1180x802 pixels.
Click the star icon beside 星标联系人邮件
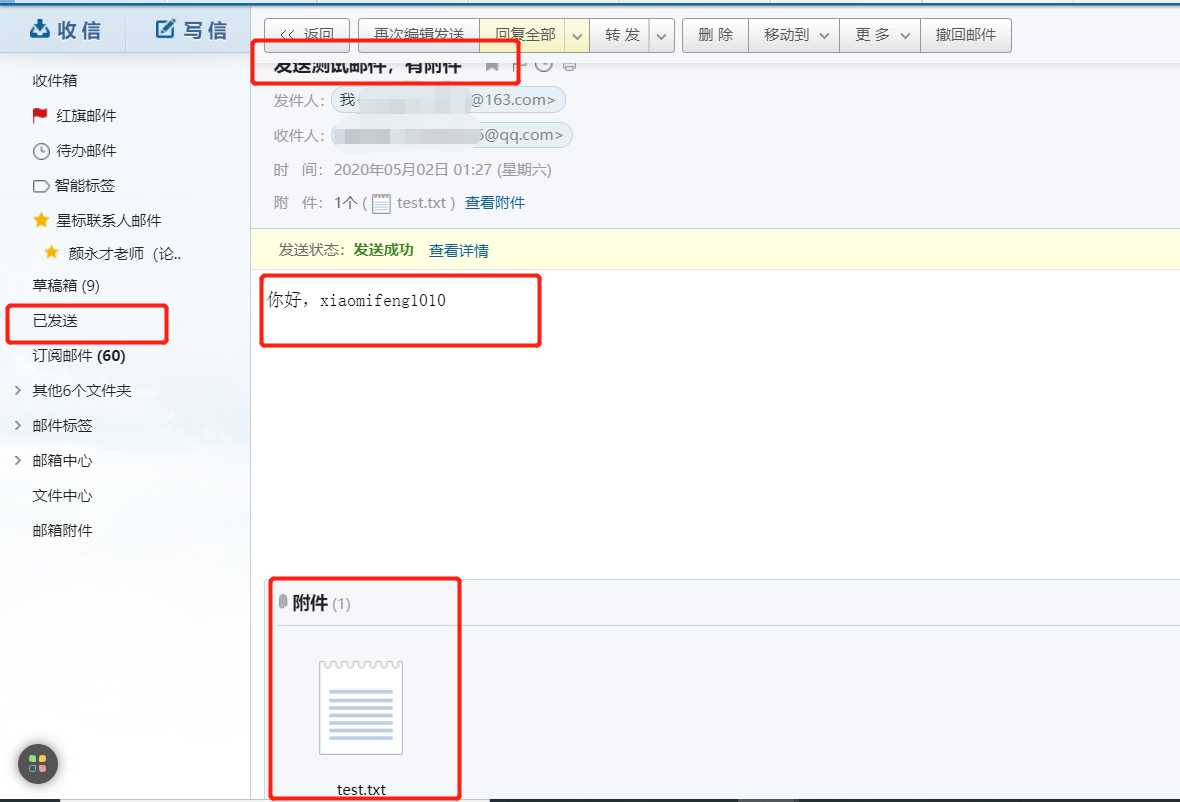41,220
